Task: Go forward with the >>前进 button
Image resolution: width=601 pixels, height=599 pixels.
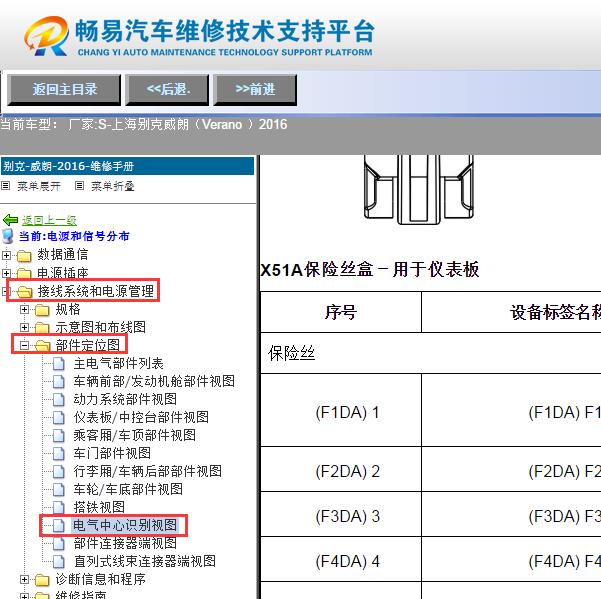Action: point(255,90)
